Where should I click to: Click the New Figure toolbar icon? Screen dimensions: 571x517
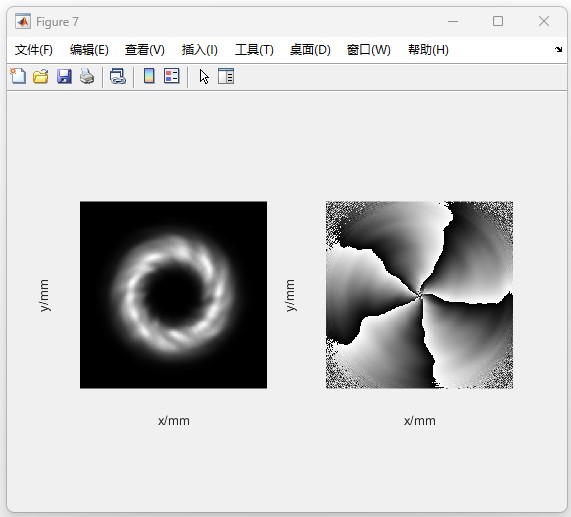[18, 76]
